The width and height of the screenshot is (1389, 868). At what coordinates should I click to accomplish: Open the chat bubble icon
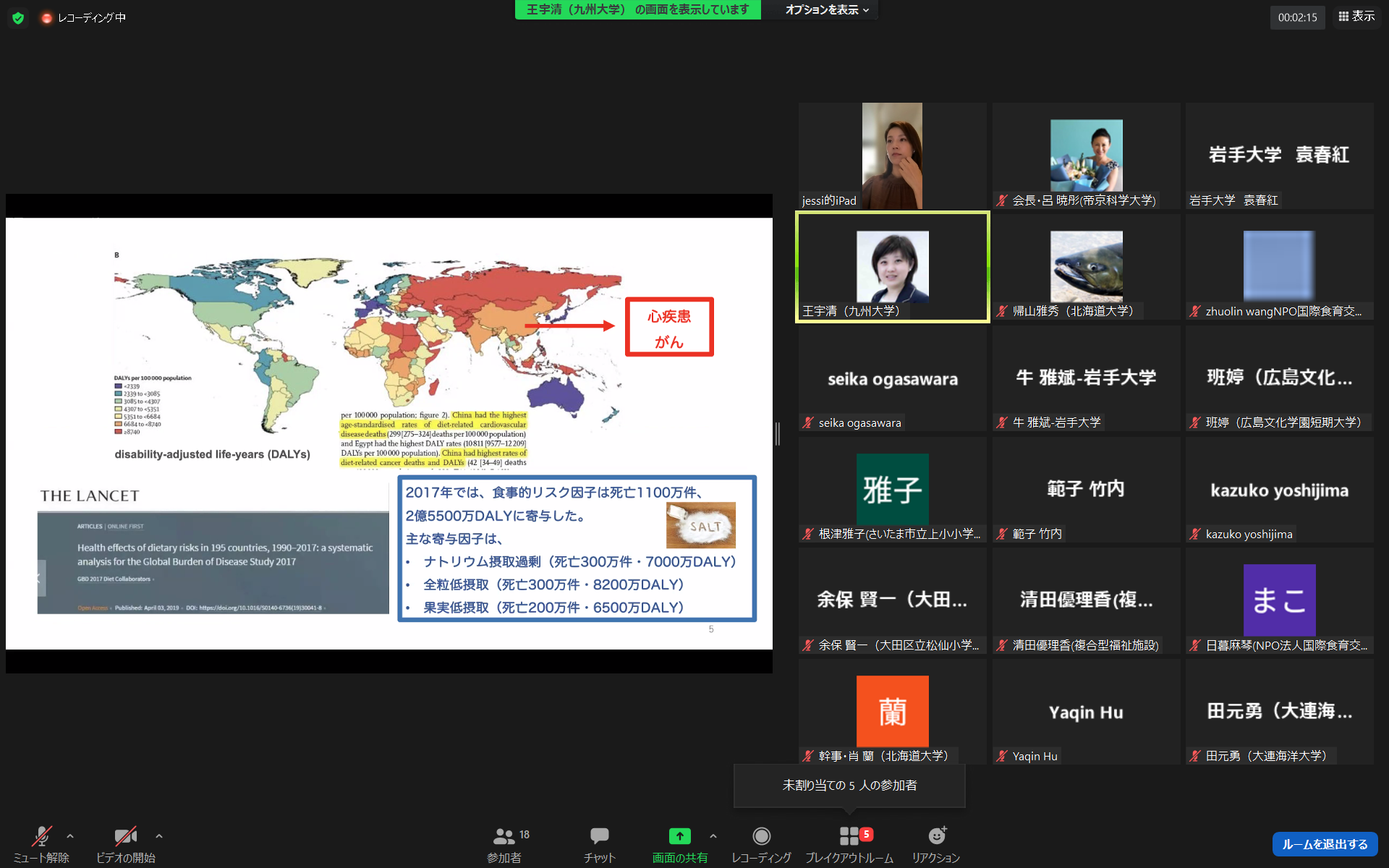(x=599, y=836)
